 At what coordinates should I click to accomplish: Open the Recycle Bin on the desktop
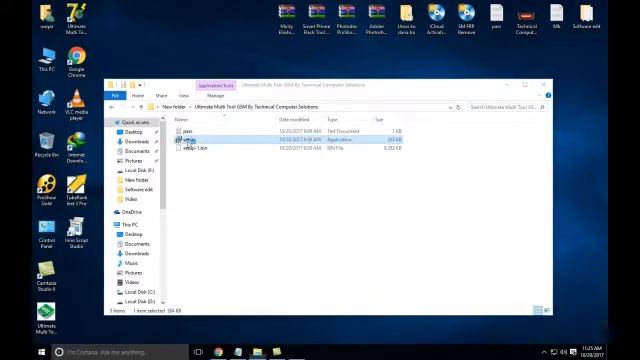(x=47, y=145)
